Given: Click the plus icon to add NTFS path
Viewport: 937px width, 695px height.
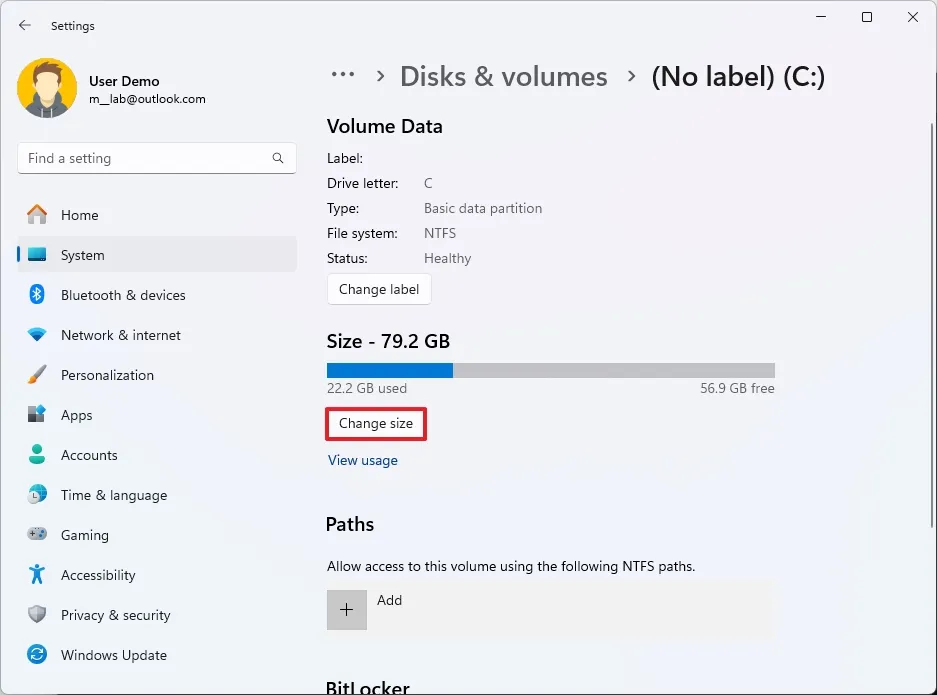Looking at the screenshot, I should coord(346,609).
